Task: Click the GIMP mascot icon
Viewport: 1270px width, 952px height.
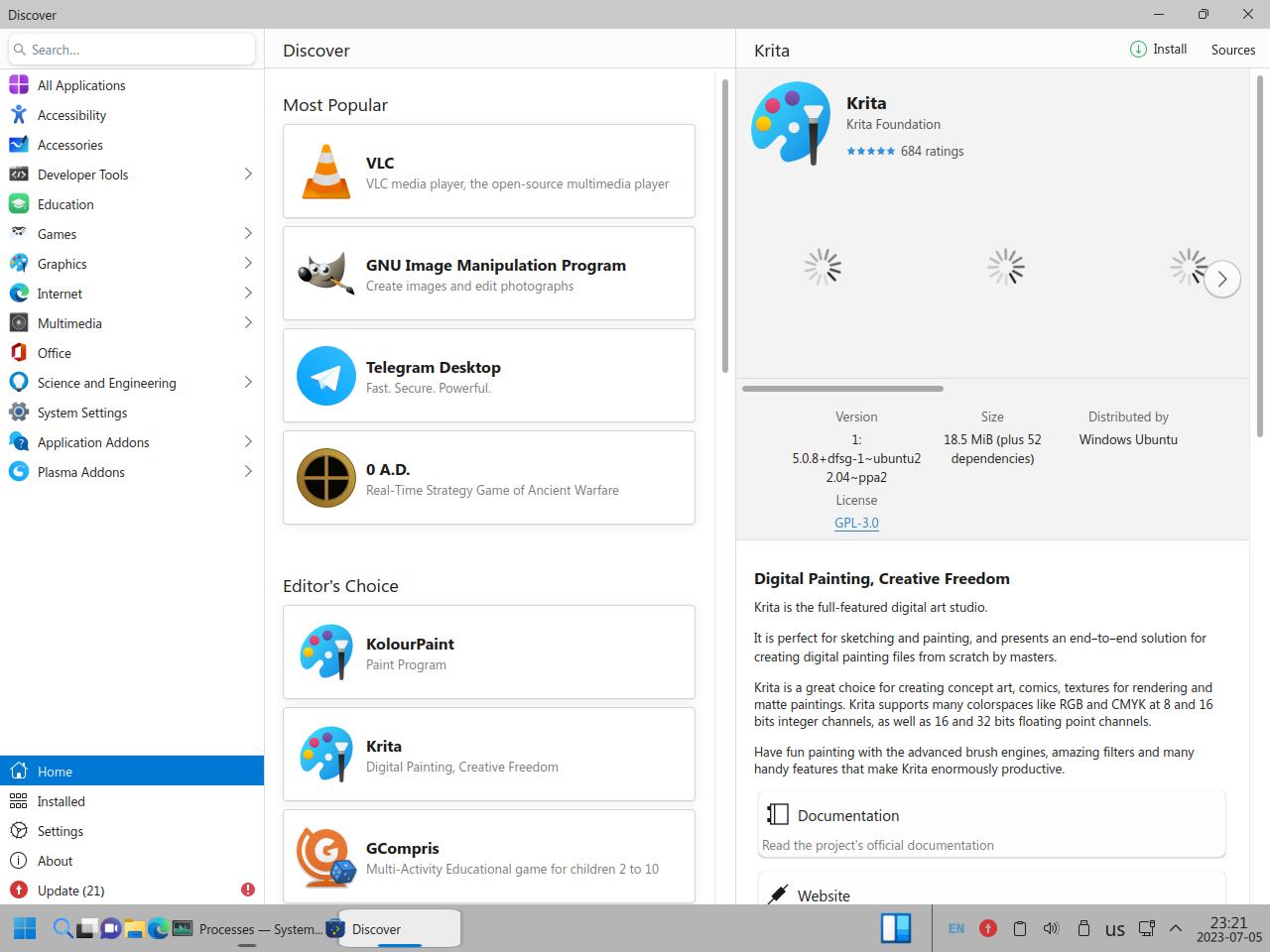Action: pos(325,274)
